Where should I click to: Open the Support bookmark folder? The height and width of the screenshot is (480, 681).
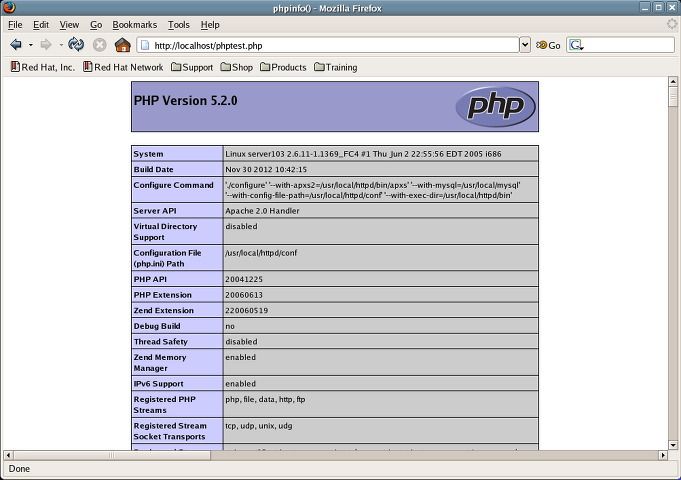click(x=192, y=67)
